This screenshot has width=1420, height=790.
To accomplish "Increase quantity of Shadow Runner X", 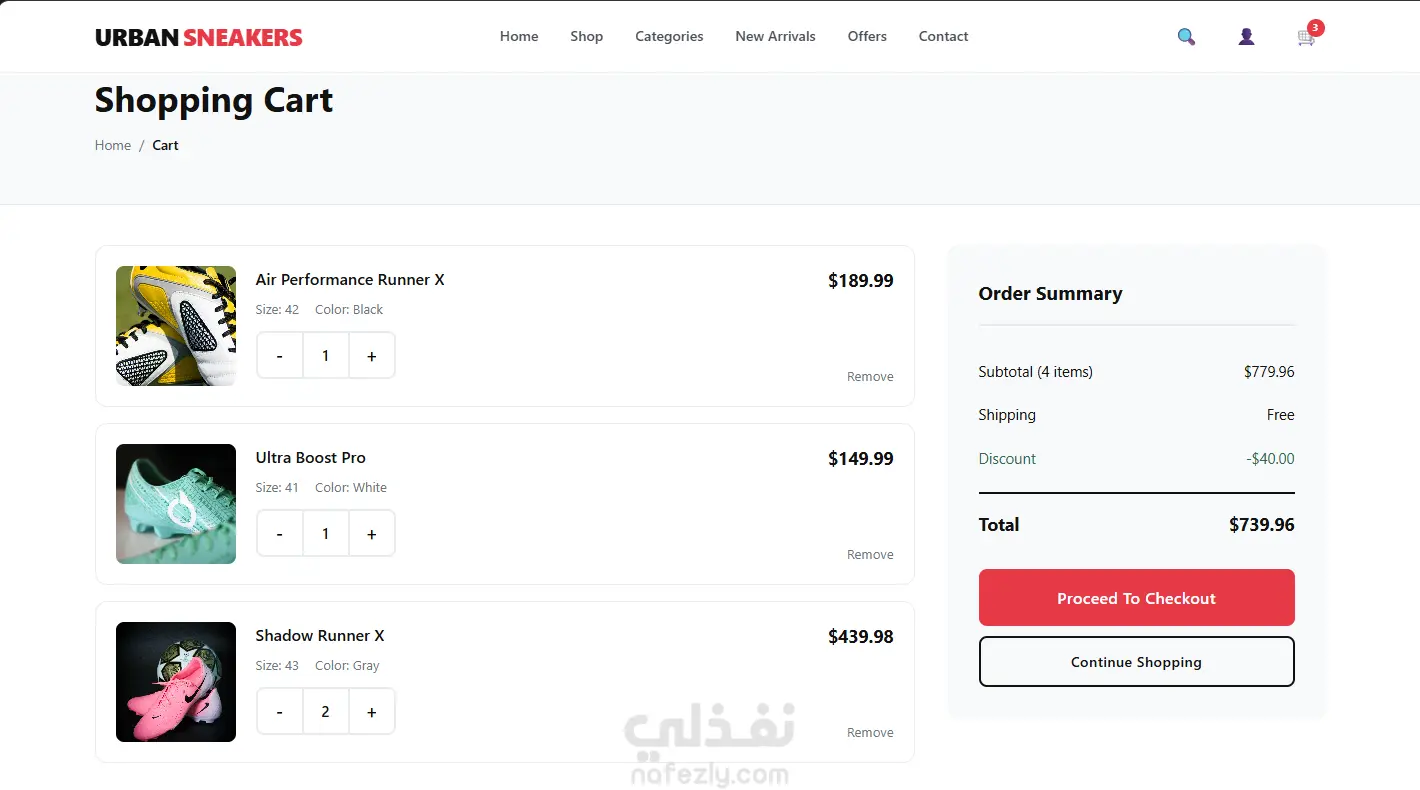I will 372,712.
